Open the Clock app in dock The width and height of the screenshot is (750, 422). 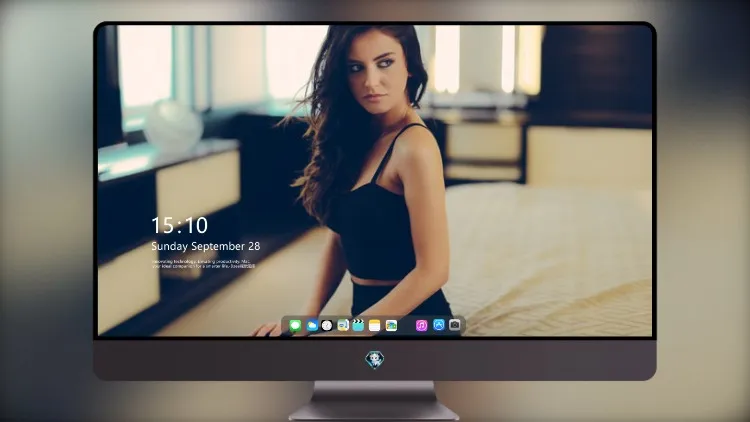click(327, 326)
